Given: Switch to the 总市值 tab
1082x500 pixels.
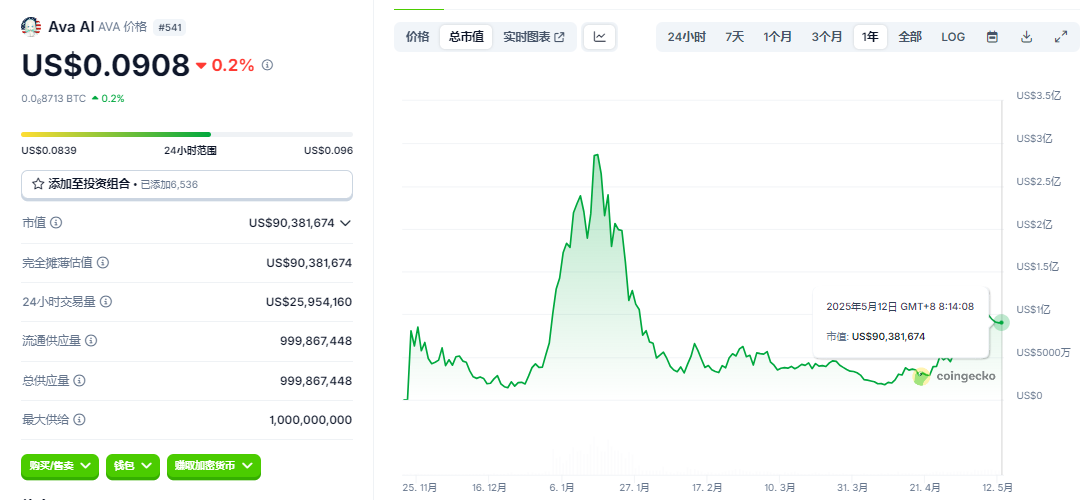Looking at the screenshot, I should click(x=466, y=37).
